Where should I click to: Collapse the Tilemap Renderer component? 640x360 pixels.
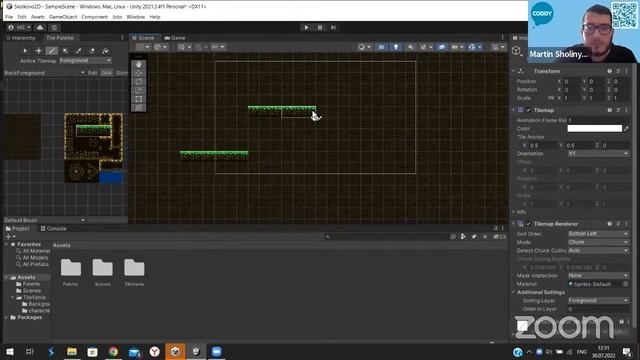tap(513, 224)
